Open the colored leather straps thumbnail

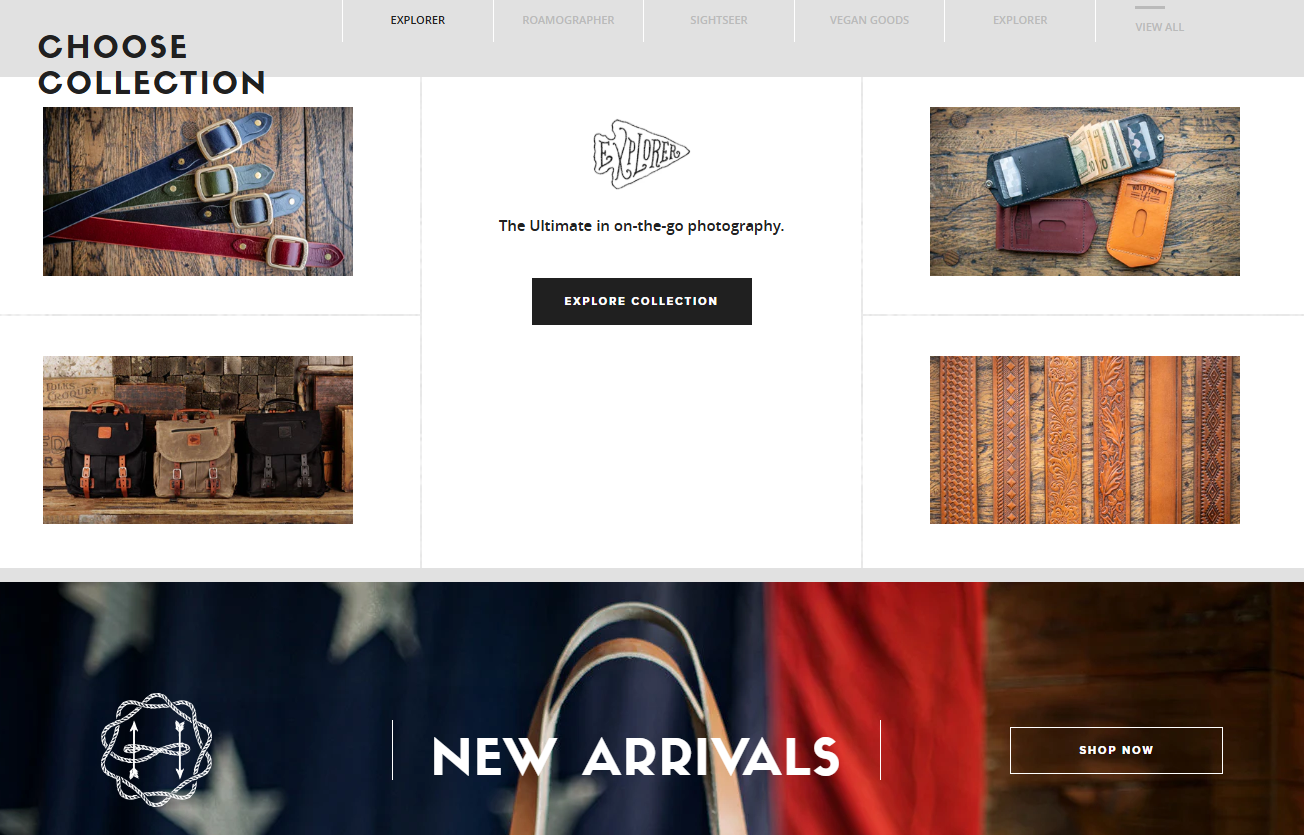(198, 191)
